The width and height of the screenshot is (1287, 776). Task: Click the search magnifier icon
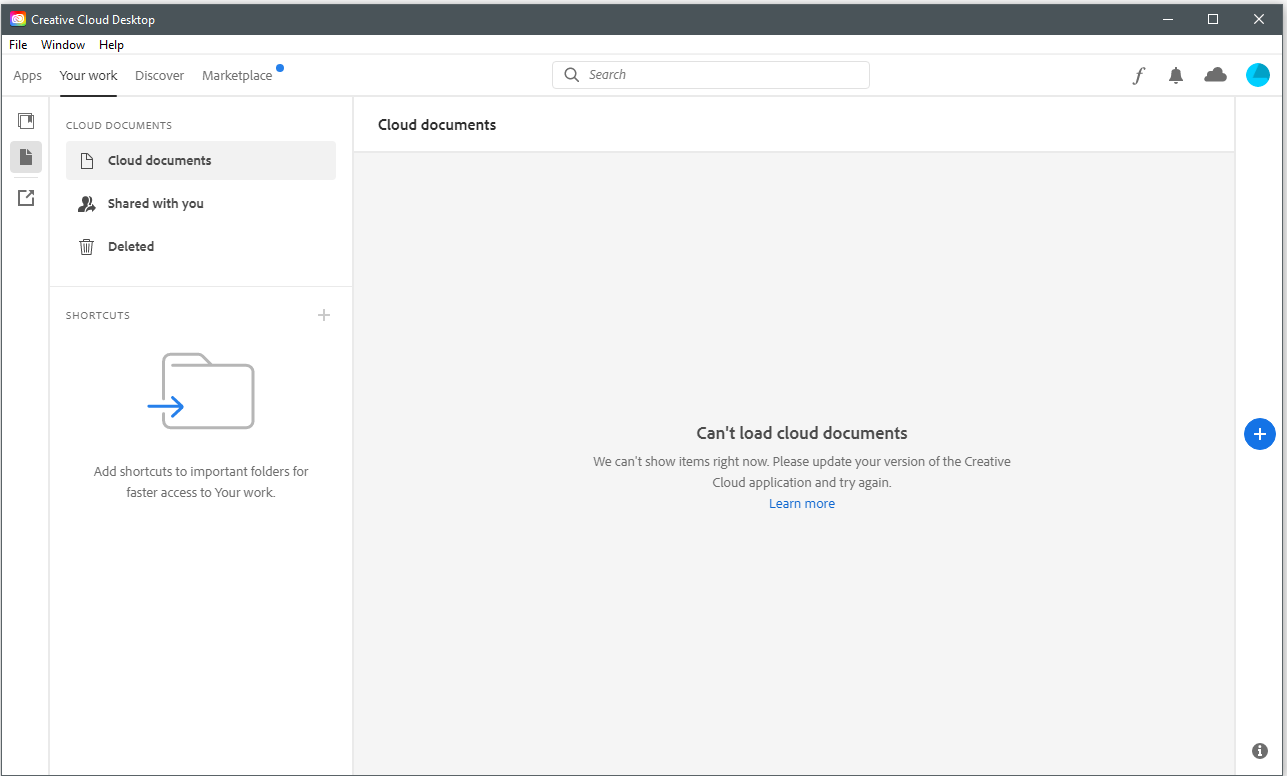(x=571, y=74)
